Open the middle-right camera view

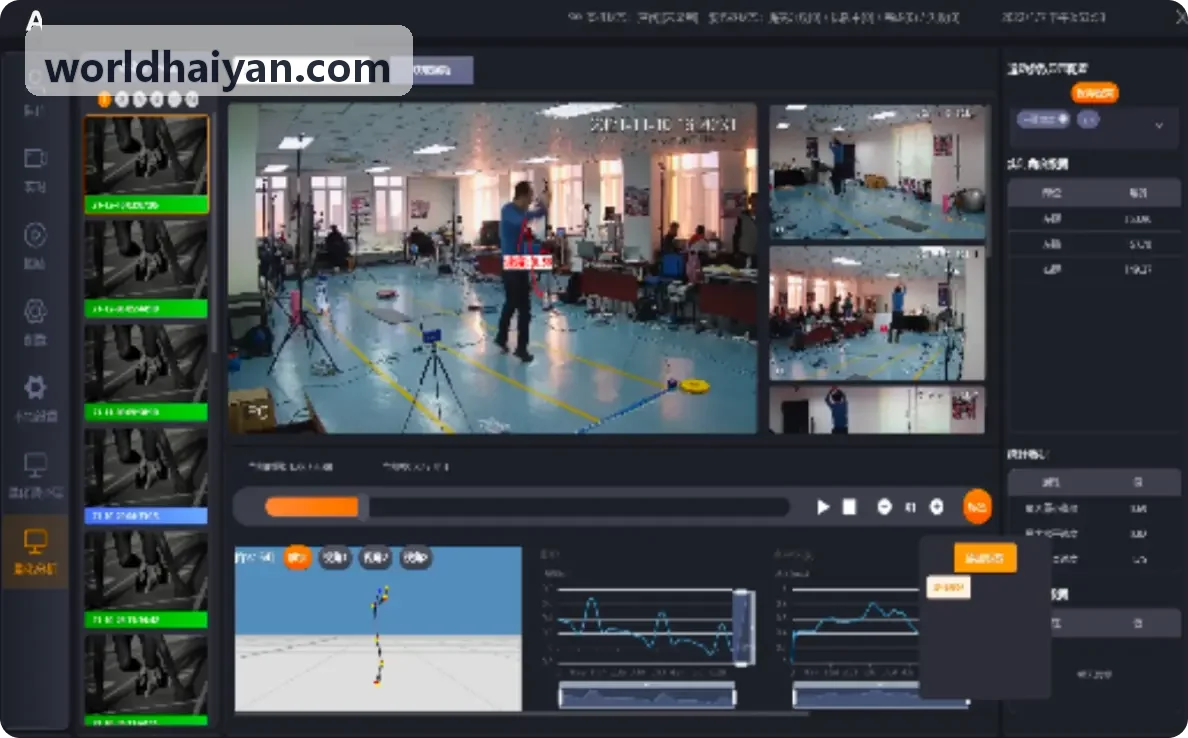[877, 313]
